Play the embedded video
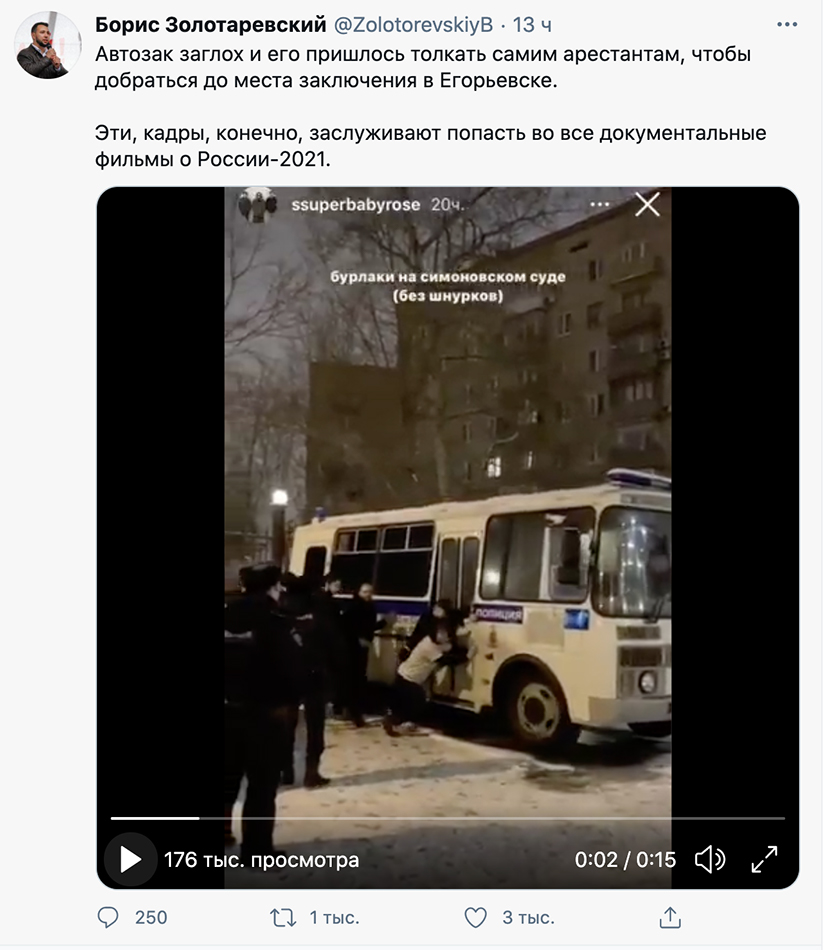 [130, 859]
